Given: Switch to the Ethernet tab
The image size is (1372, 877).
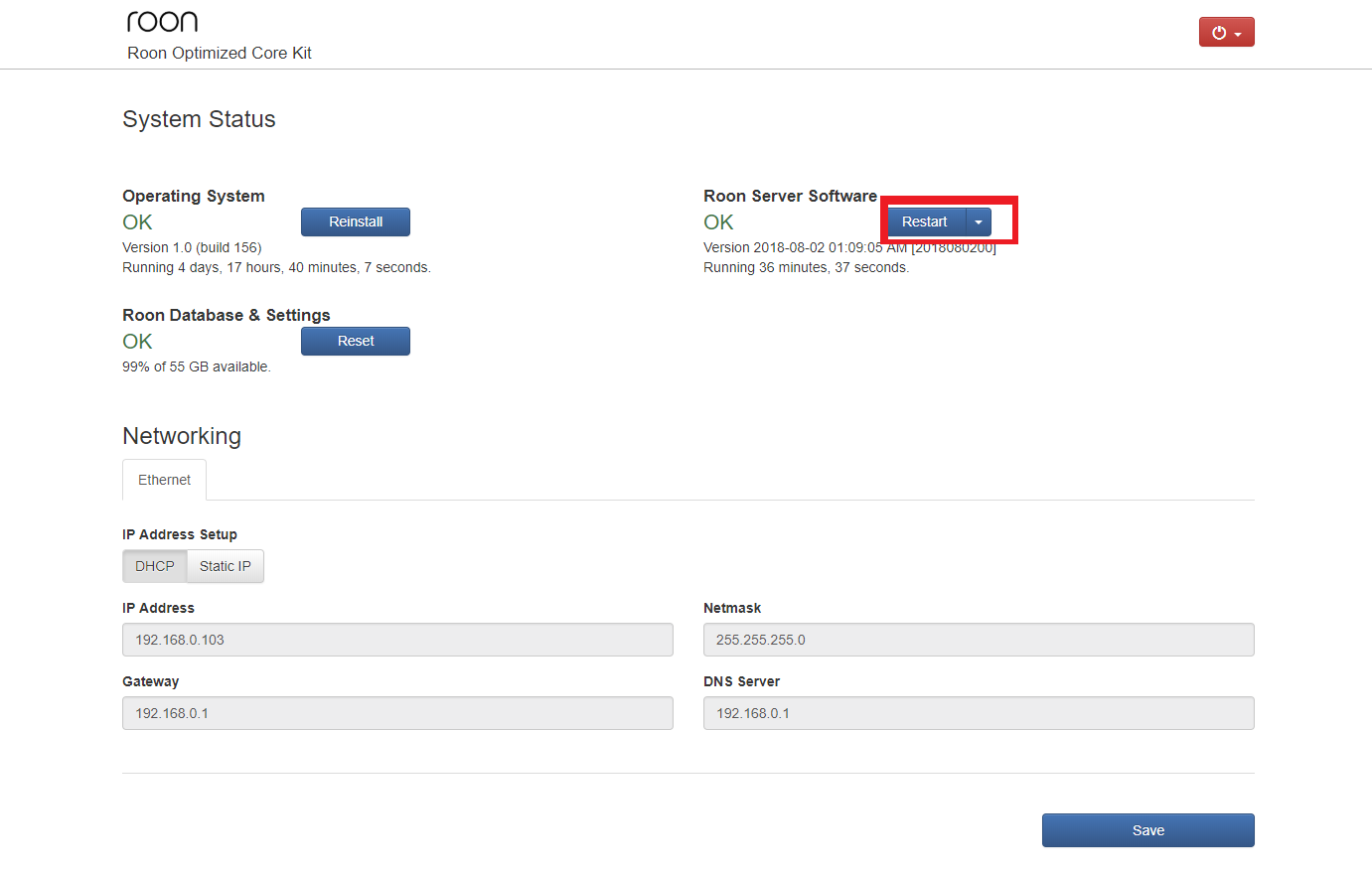Looking at the screenshot, I should 164,480.
